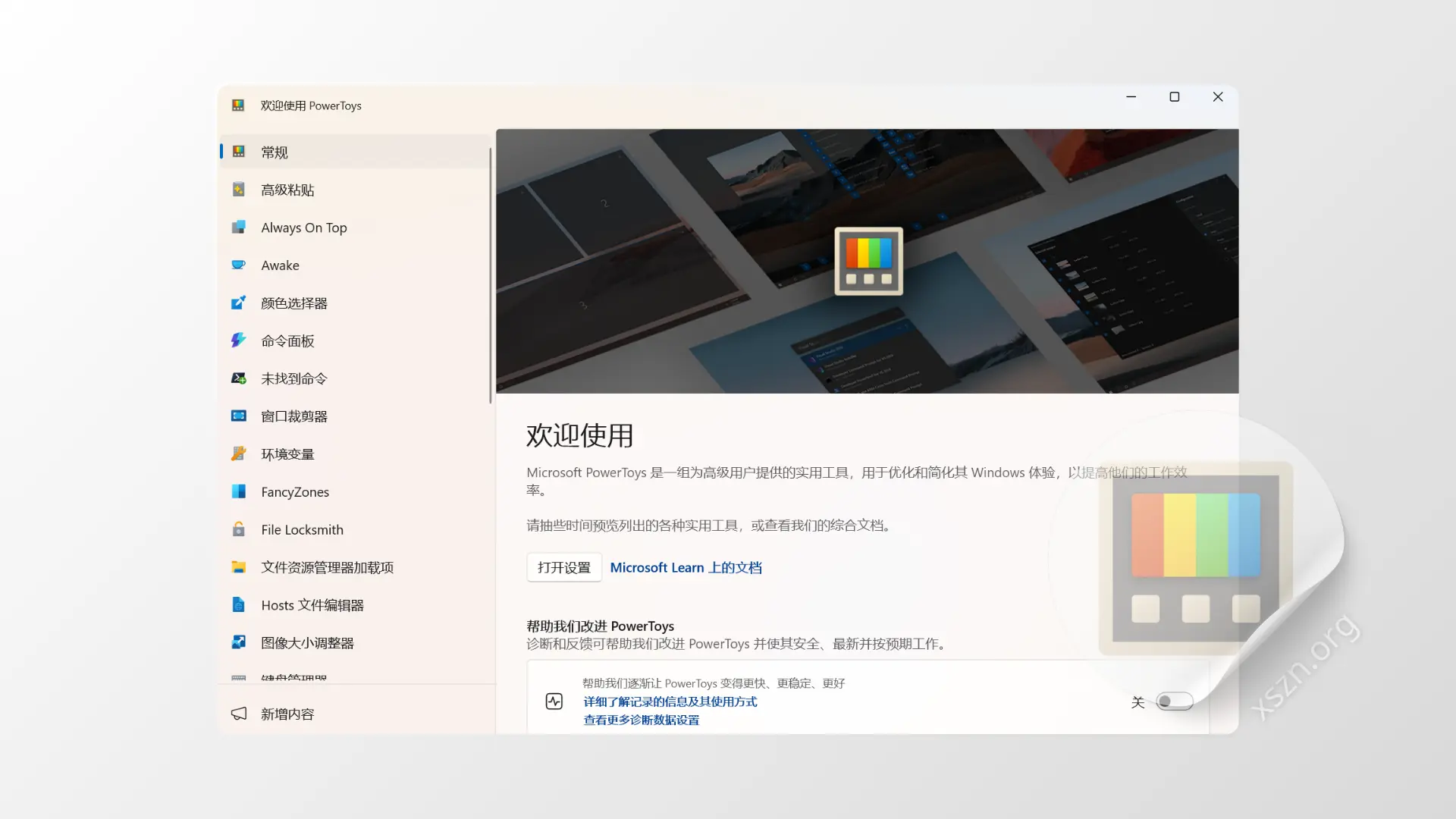
Task: Click the File Locksmith padlock icon
Action: pyautogui.click(x=239, y=529)
